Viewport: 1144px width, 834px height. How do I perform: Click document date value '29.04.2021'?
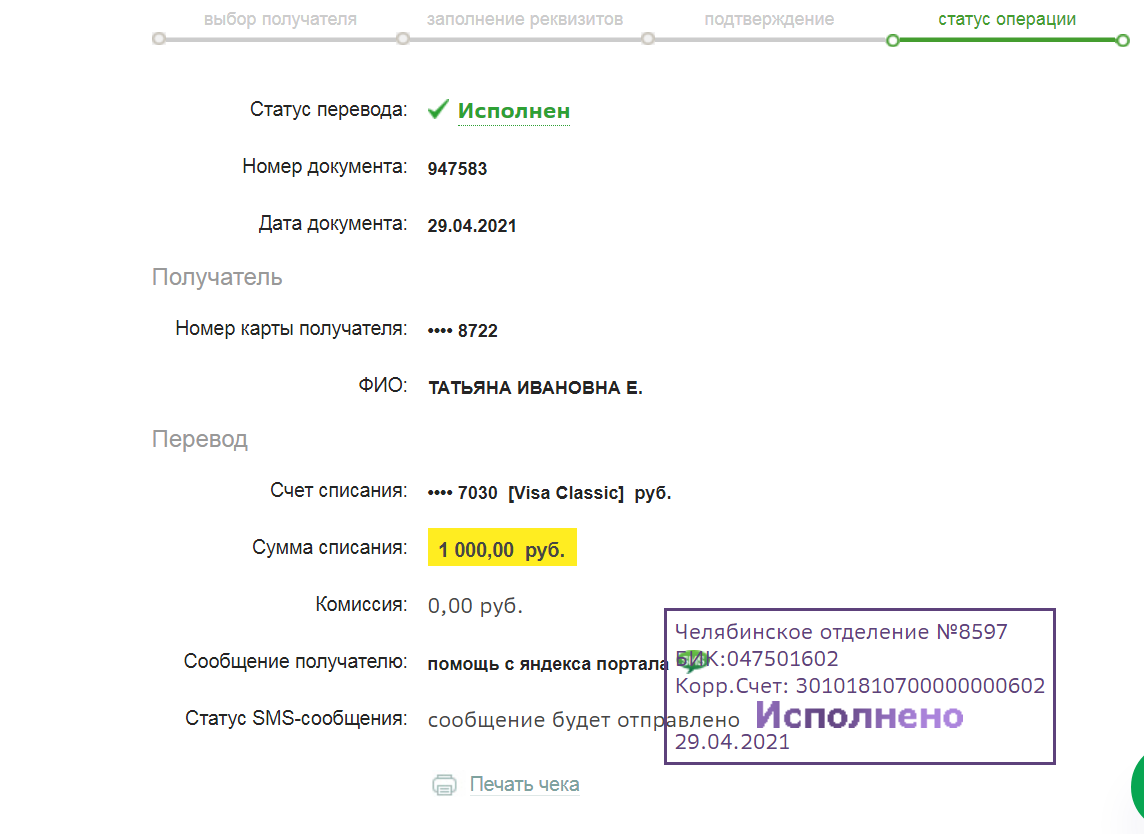471,225
